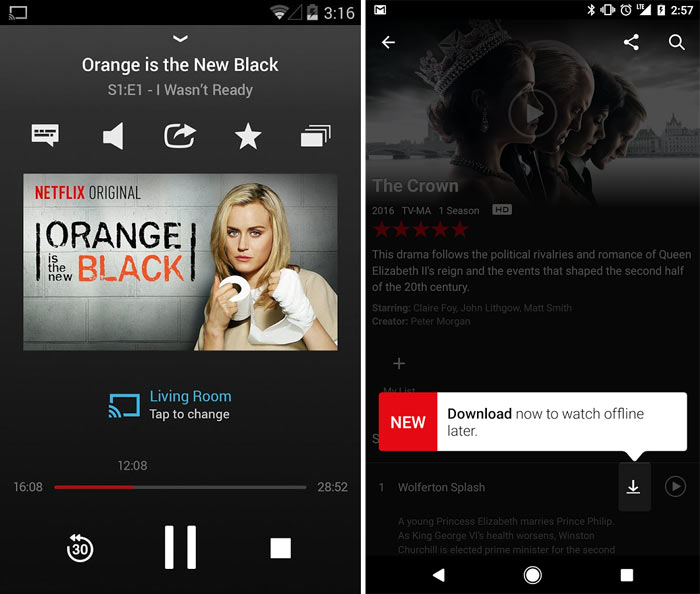Stop casting playback

[280, 548]
